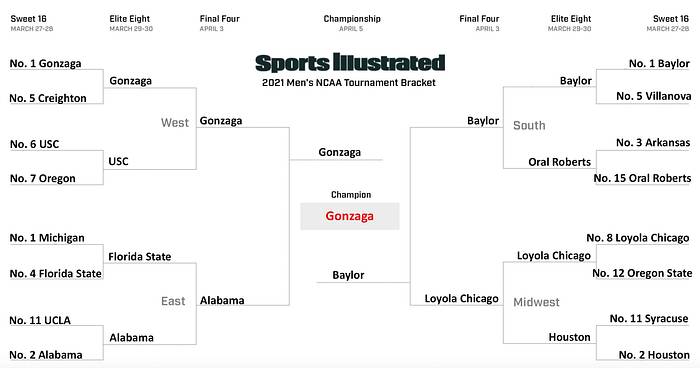Click the No. 6 USC entry
Viewport: 700px width, 368px height.
tap(34, 144)
